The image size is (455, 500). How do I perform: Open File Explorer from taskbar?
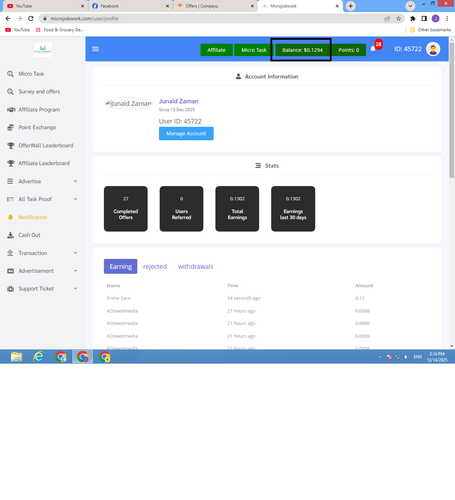(16, 357)
